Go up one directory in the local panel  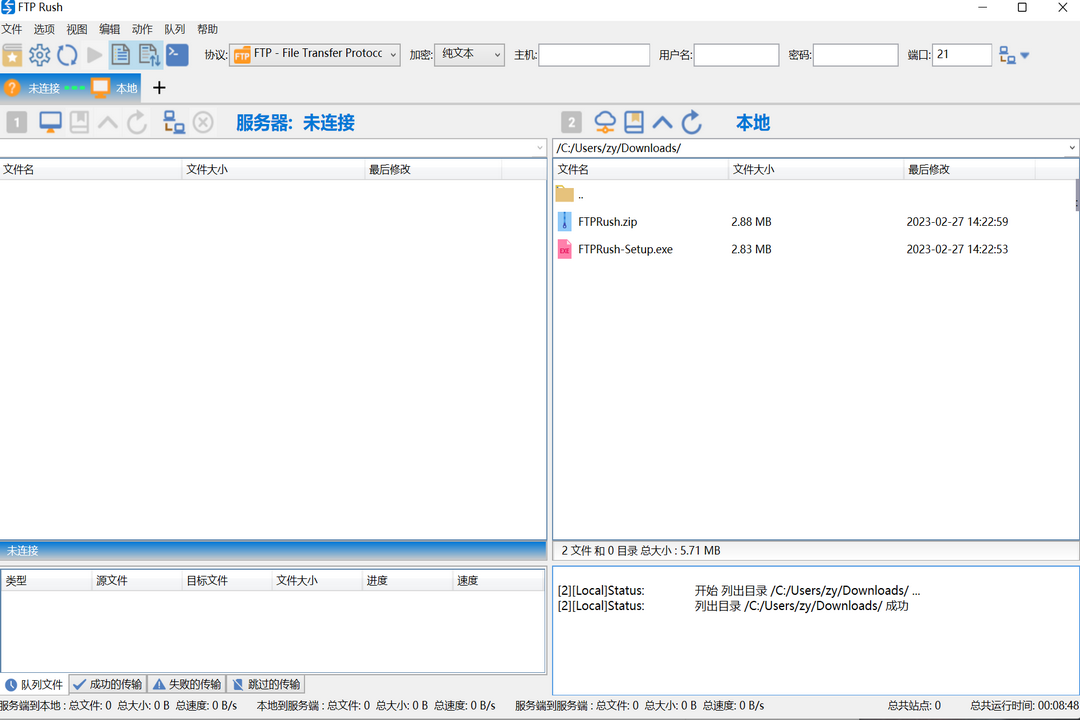(x=661, y=121)
